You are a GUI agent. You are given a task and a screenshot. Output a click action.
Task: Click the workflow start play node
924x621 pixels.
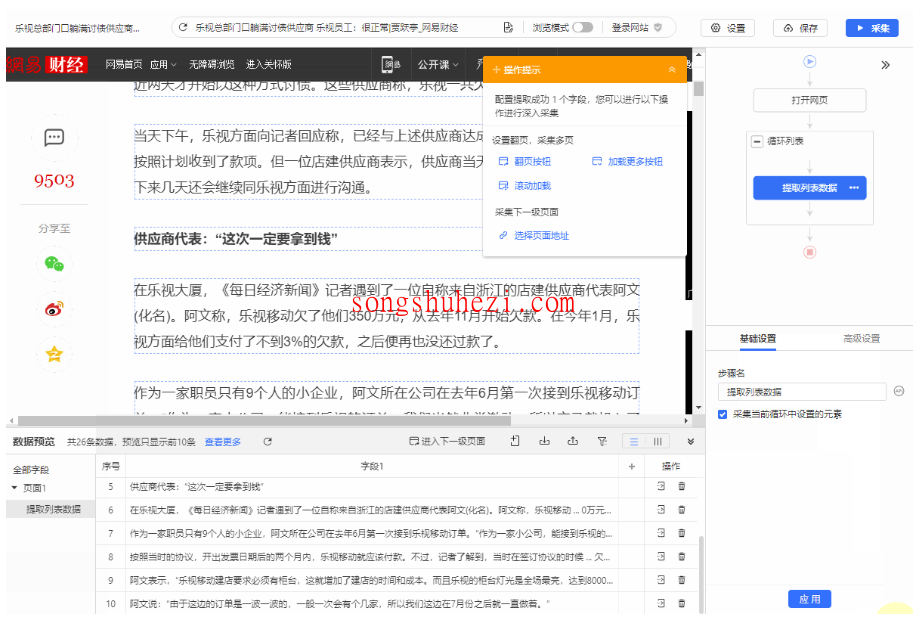(x=810, y=62)
